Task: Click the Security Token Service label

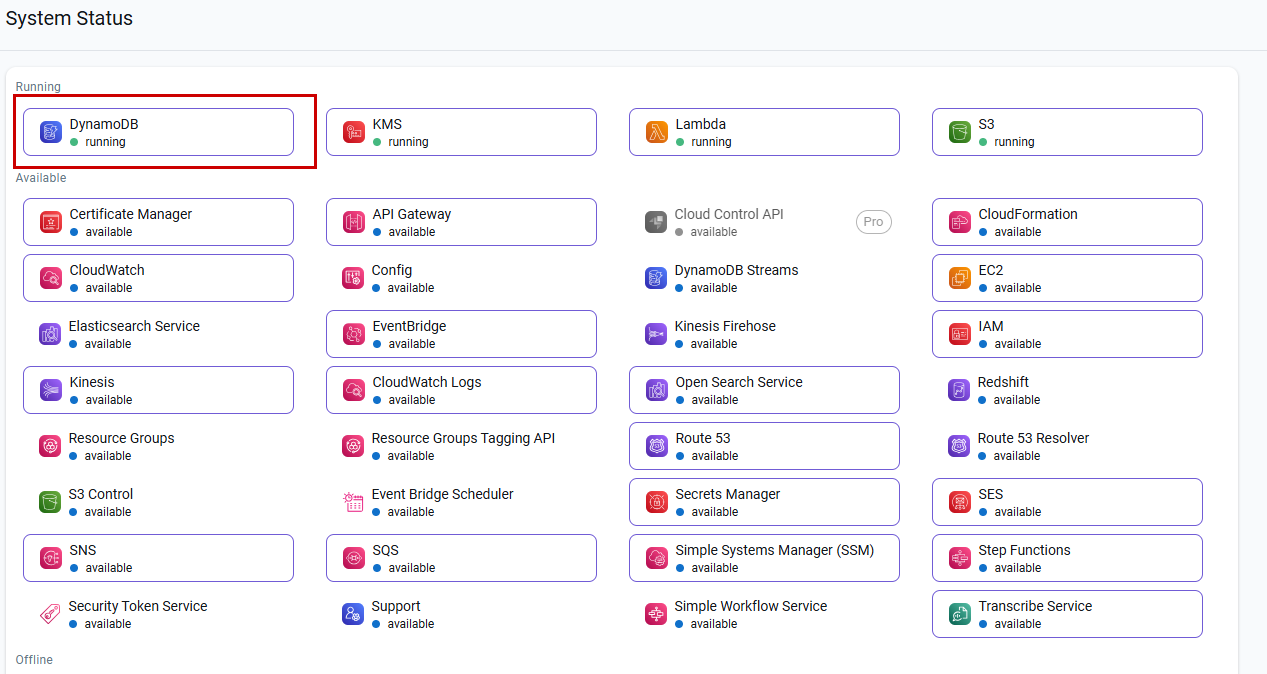Action: (x=138, y=606)
